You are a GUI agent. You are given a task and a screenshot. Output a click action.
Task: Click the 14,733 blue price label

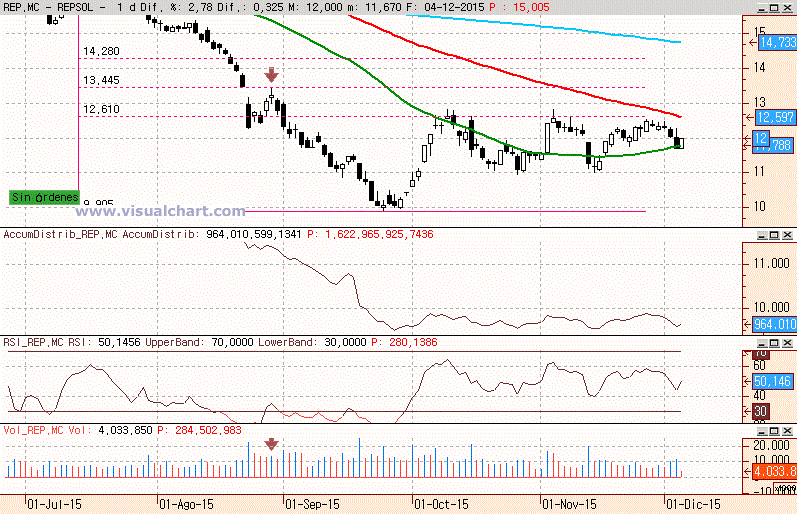pyautogui.click(x=777, y=43)
